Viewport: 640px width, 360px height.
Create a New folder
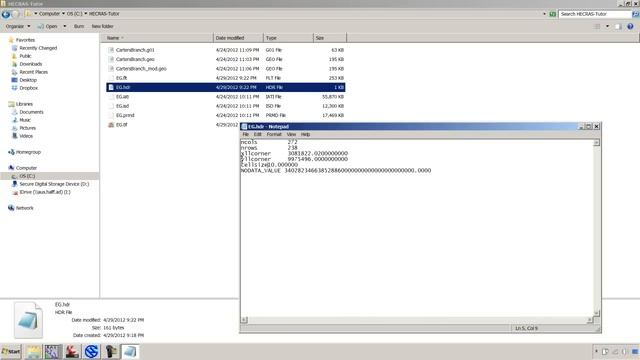click(102, 27)
